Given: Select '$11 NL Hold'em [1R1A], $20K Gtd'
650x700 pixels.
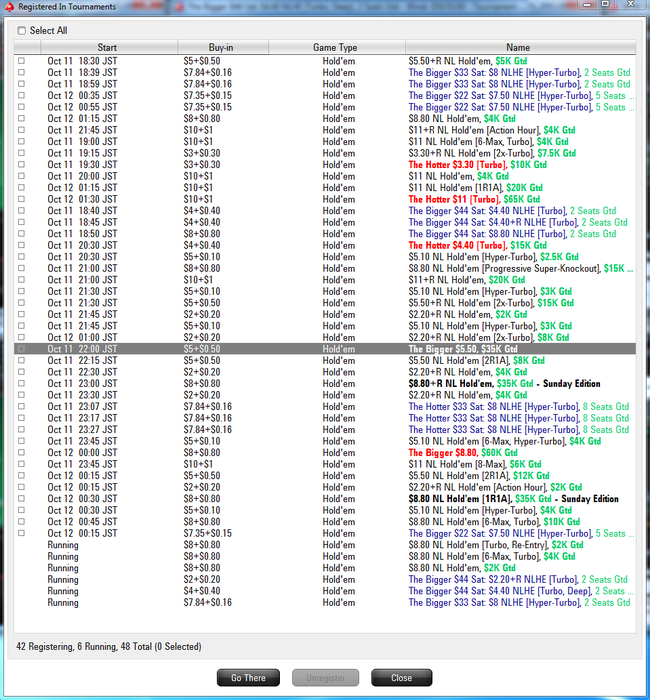Looking at the screenshot, I should point(325,188).
